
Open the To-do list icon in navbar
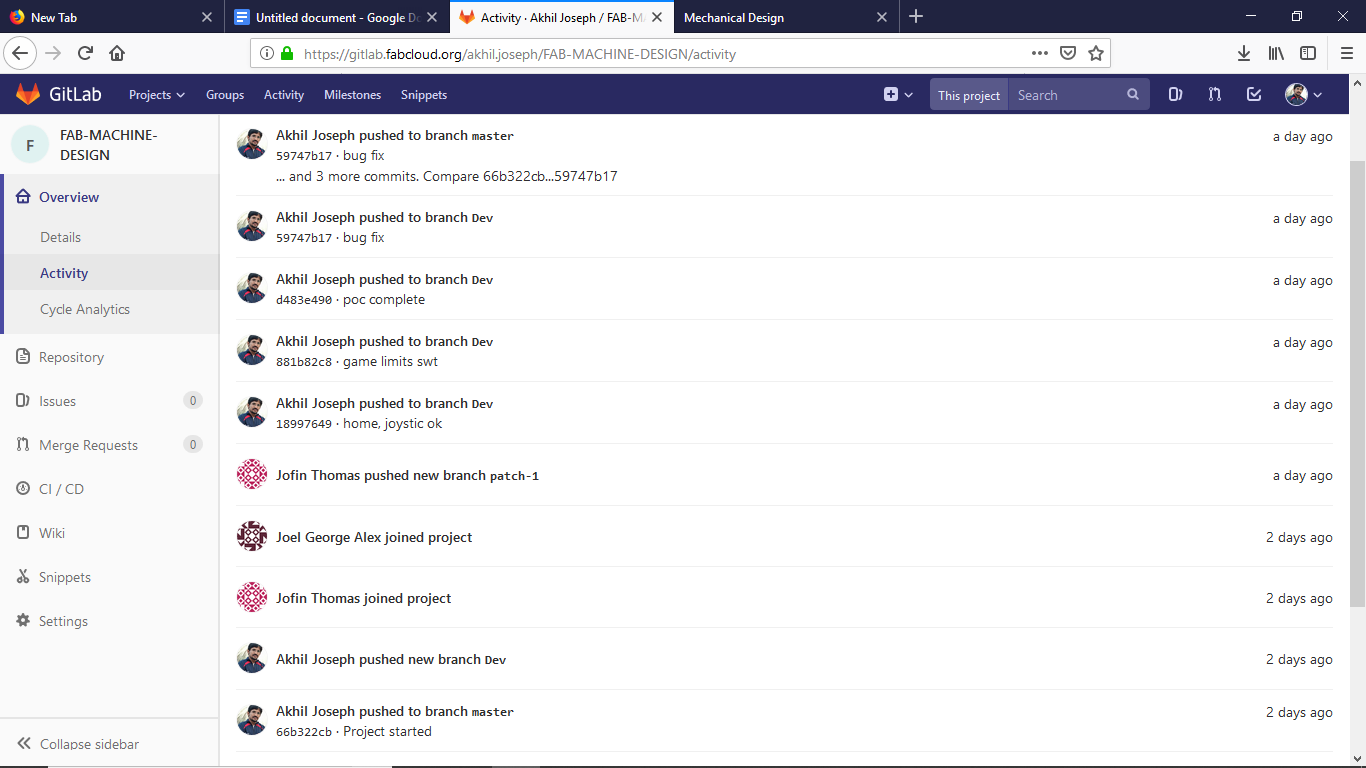[1254, 95]
